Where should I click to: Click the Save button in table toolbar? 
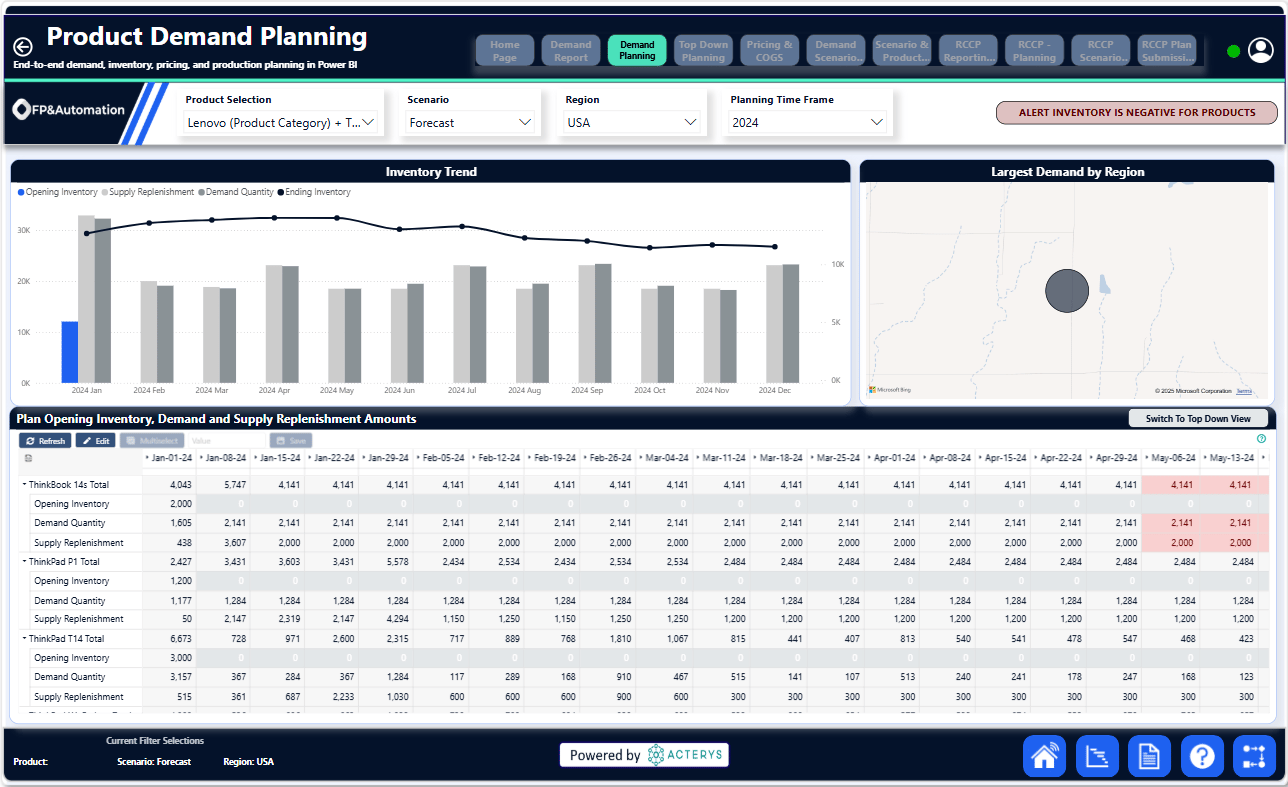coord(291,440)
